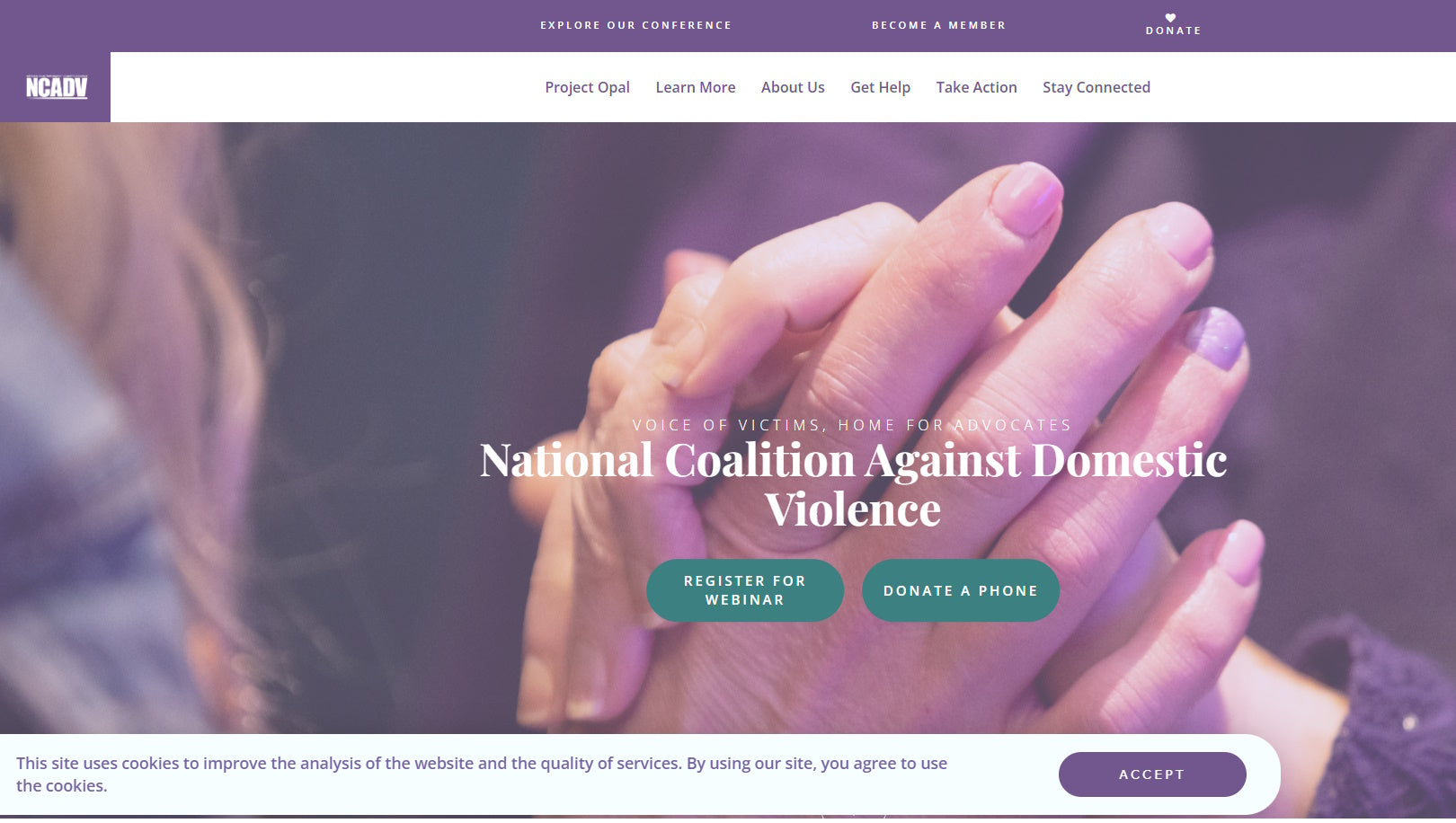Click the Register for Webinar button
1456x823 pixels.
click(x=744, y=590)
